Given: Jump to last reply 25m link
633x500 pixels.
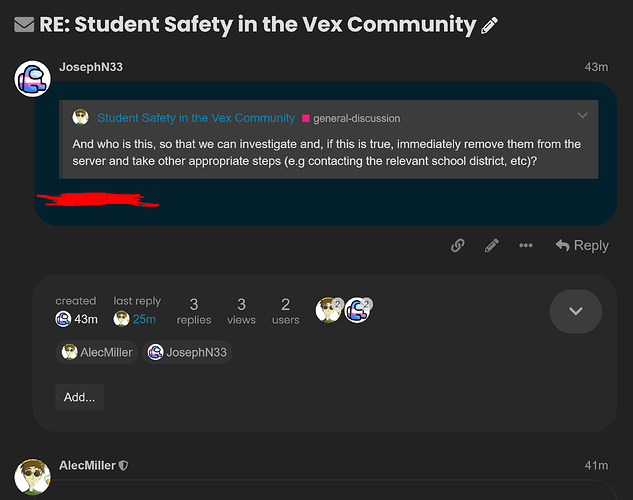Looking at the screenshot, I should (144, 319).
